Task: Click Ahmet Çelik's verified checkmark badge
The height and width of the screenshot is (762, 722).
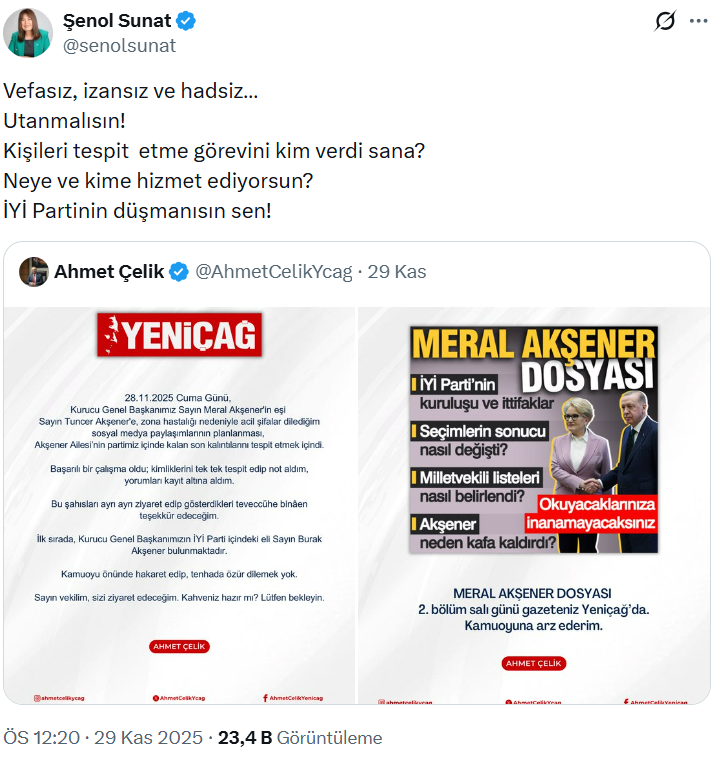Action: 179,272
